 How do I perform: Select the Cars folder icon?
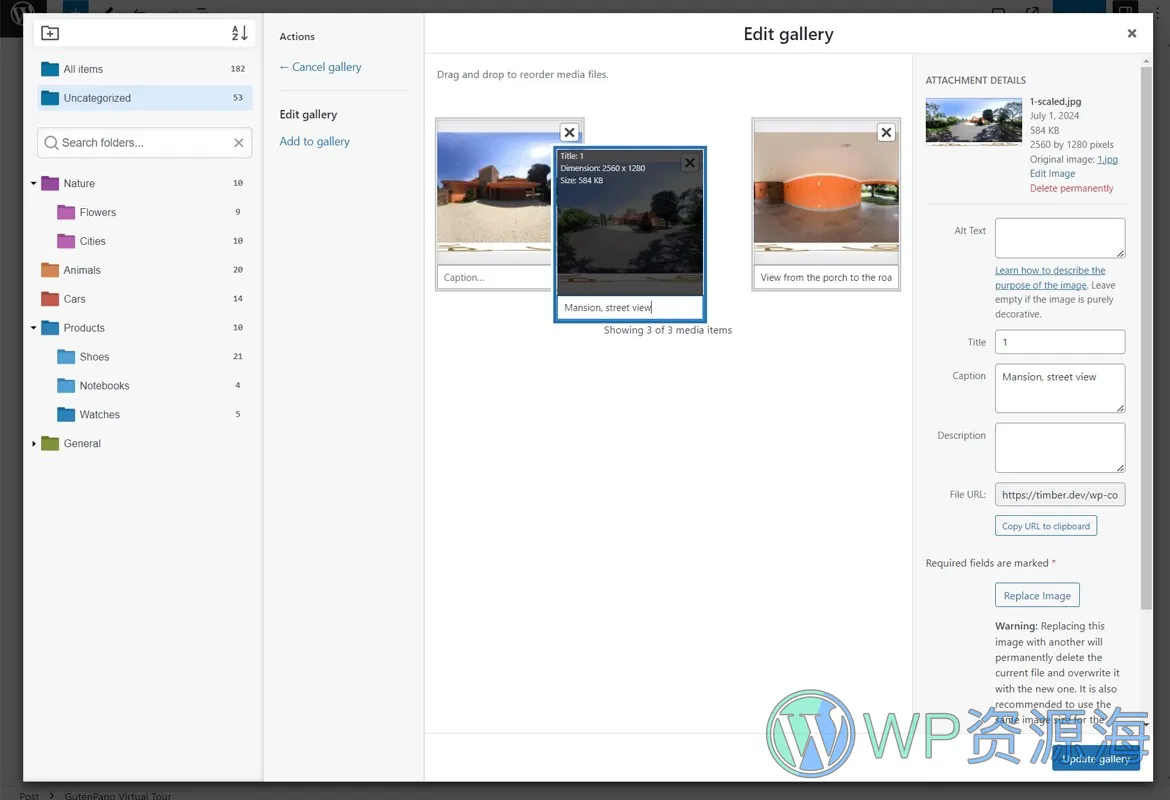coord(50,299)
